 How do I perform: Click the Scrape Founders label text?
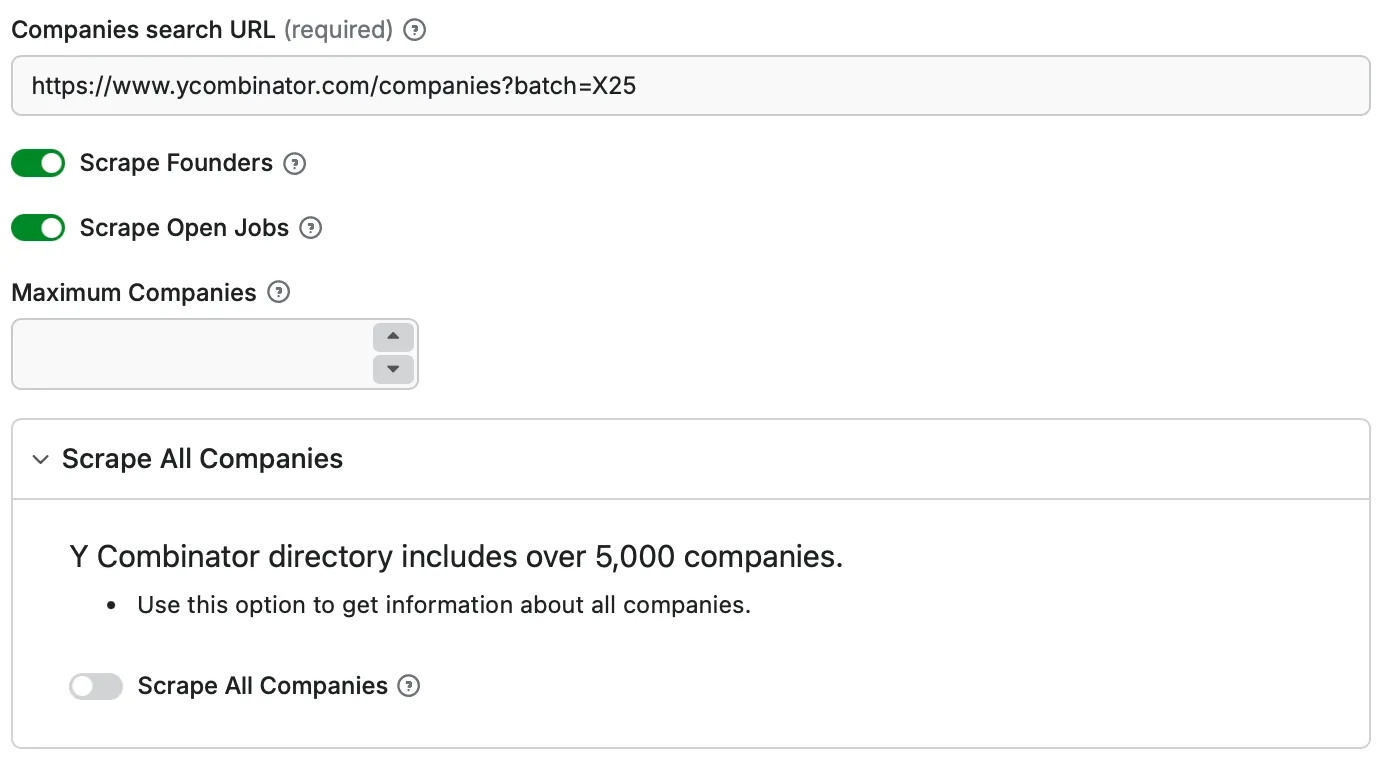pyautogui.click(x=177, y=163)
